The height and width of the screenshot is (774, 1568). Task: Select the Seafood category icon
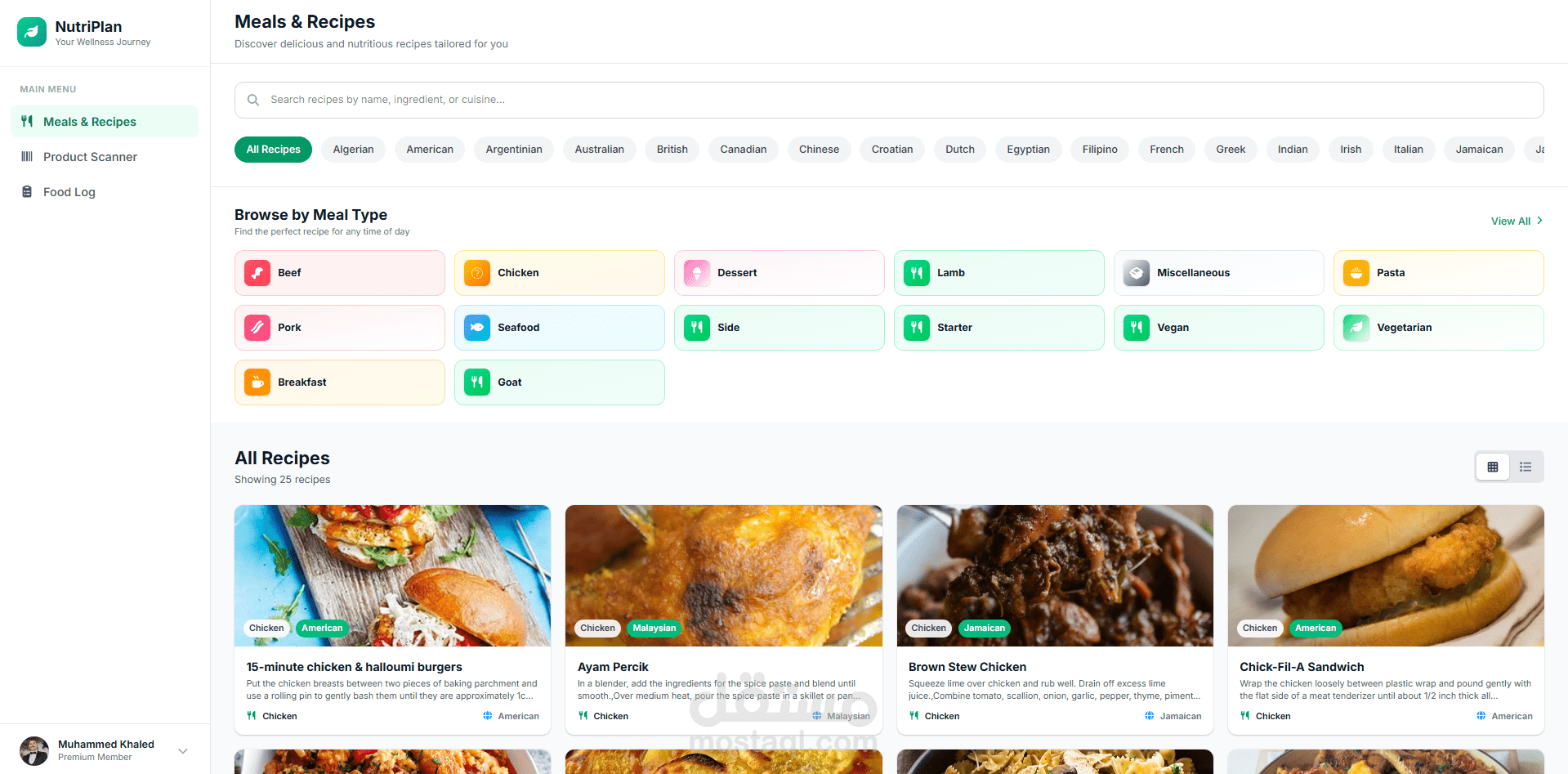click(476, 327)
